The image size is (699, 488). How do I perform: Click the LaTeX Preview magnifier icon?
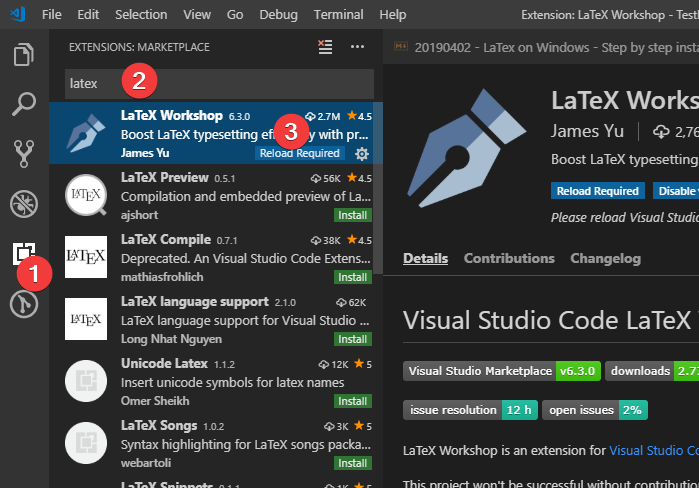(86, 195)
